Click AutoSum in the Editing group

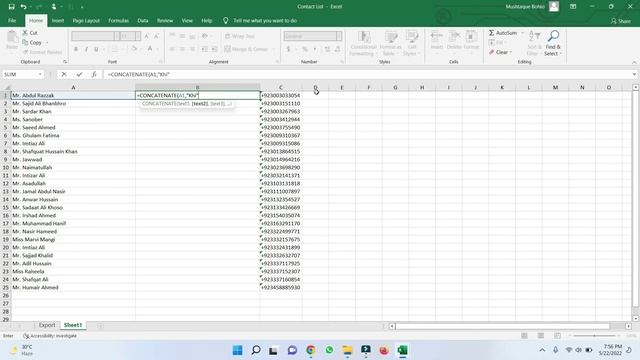(x=503, y=33)
